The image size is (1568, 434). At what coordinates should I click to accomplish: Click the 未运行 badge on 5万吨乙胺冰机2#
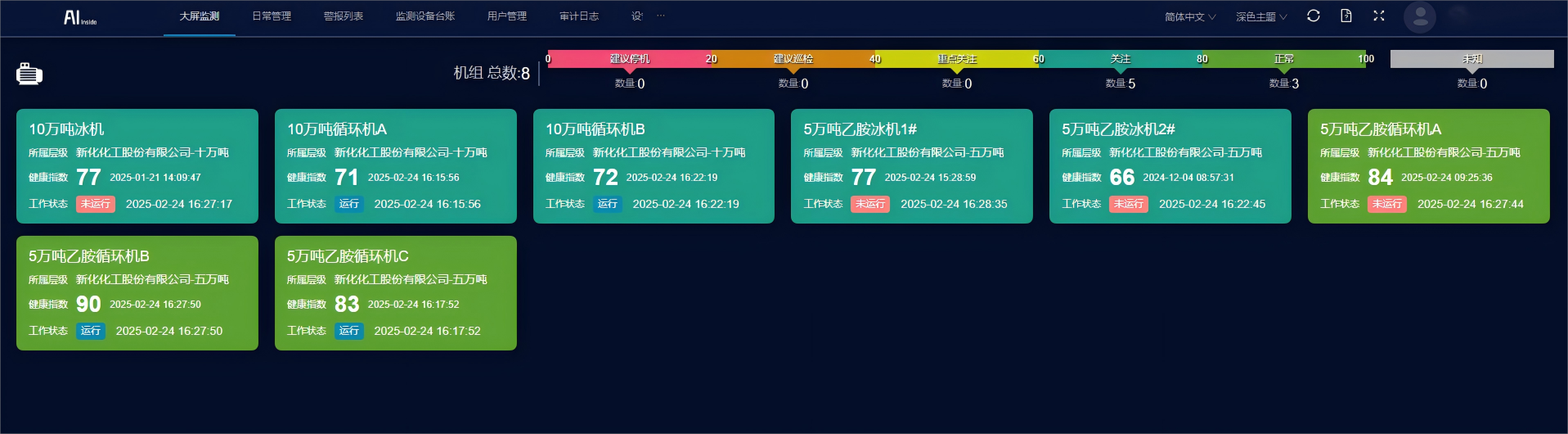1129,204
